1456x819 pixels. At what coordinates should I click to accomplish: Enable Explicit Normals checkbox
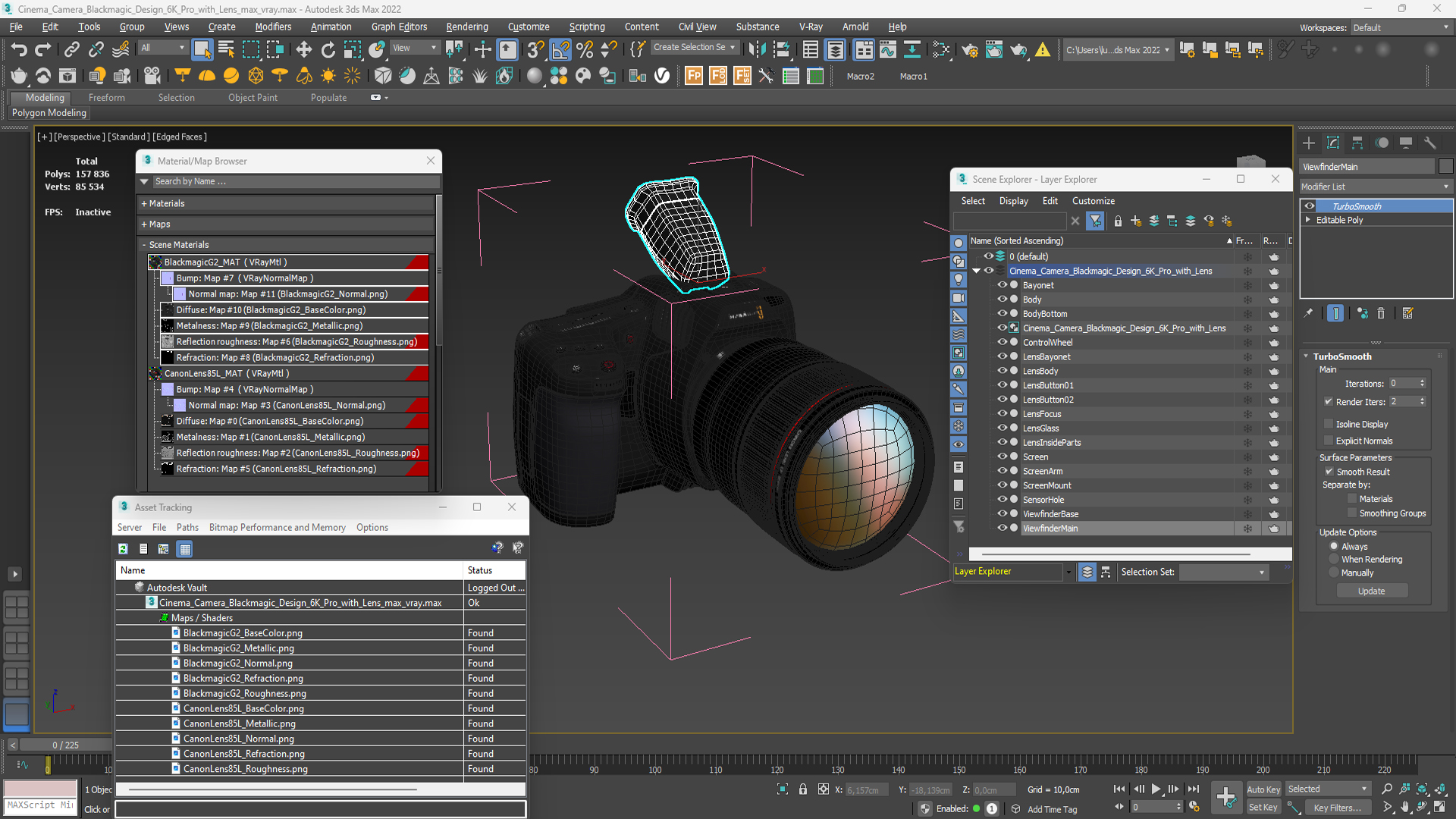point(1329,441)
